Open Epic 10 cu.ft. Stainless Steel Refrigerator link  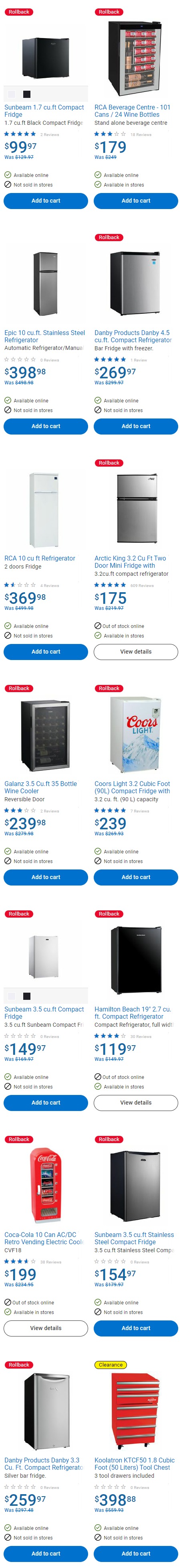pos(44,337)
